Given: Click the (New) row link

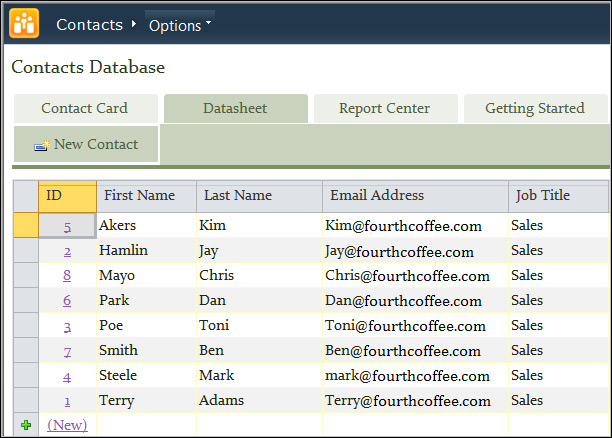Looking at the screenshot, I should (67, 425).
